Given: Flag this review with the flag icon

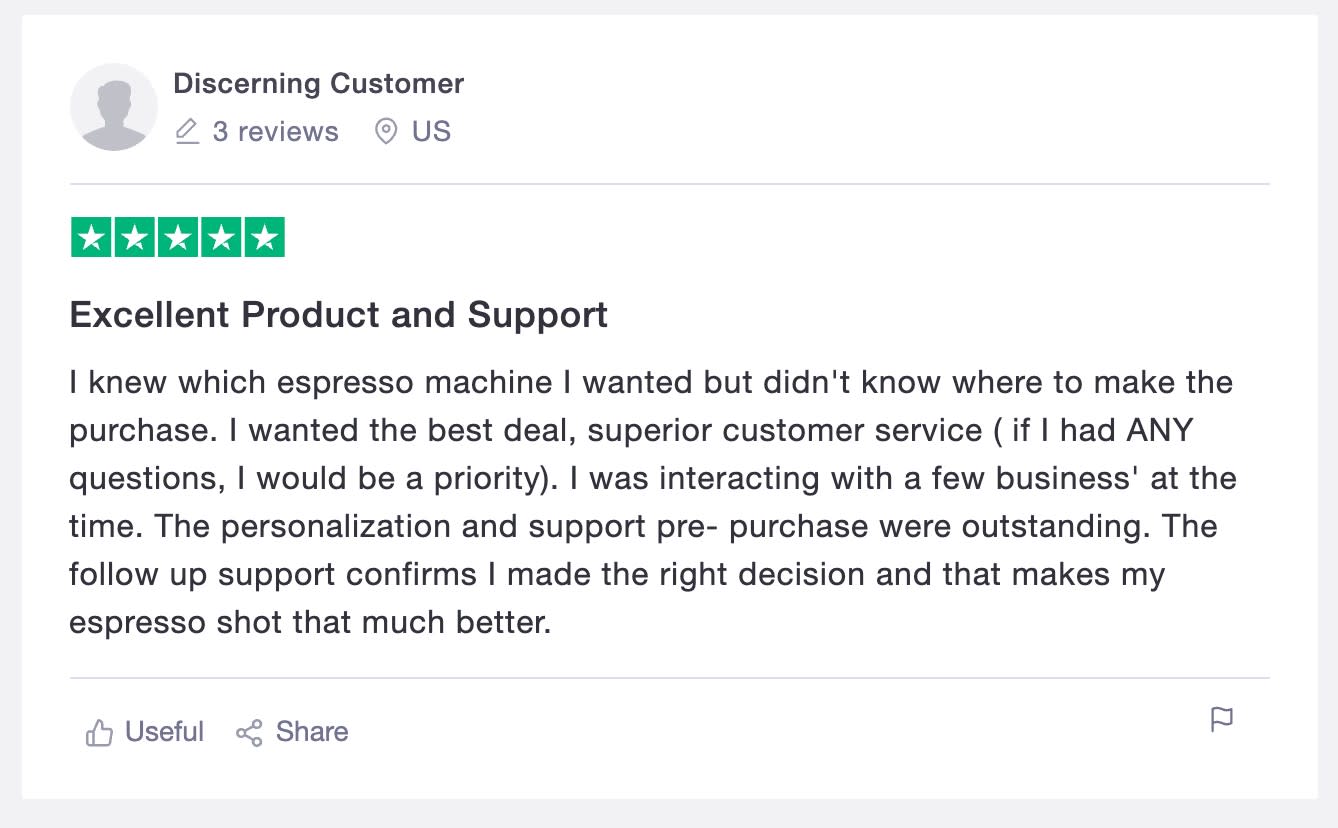Looking at the screenshot, I should pos(1221,719).
